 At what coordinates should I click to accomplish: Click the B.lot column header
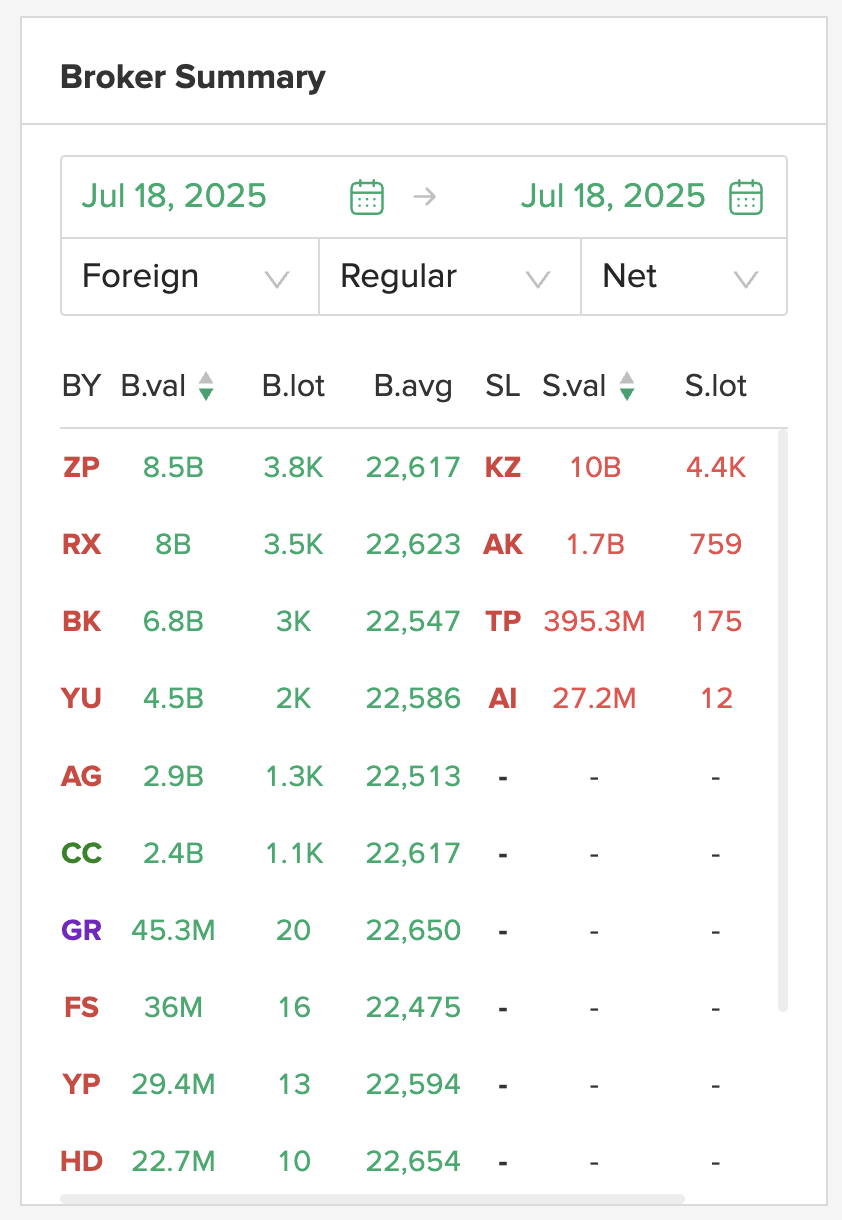[293, 386]
